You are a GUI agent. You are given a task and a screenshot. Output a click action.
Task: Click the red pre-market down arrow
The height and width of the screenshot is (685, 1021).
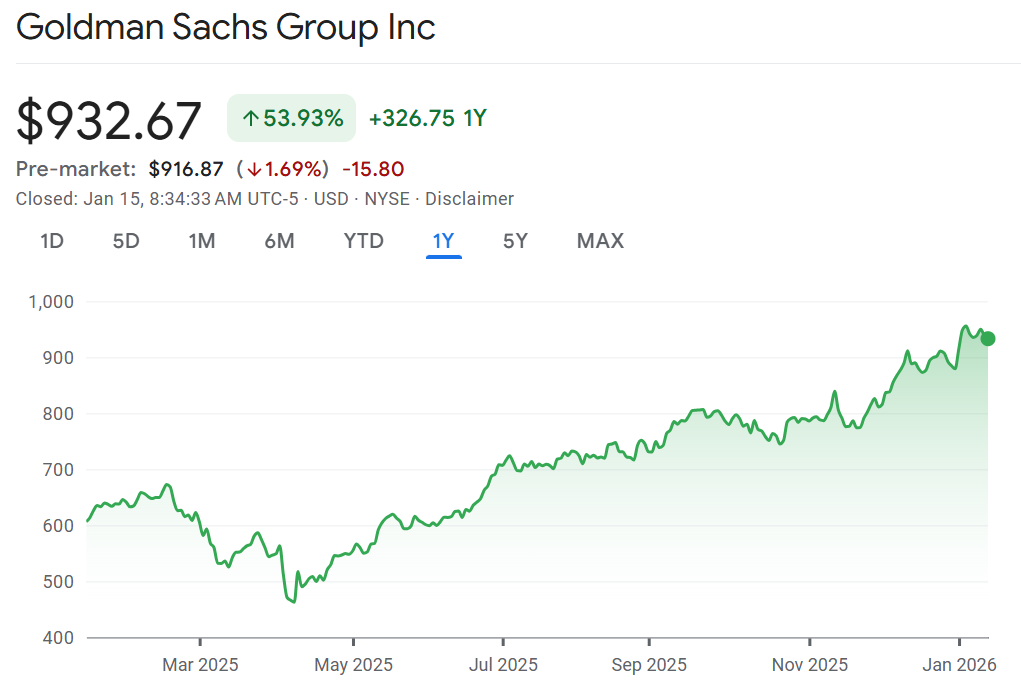pos(254,169)
